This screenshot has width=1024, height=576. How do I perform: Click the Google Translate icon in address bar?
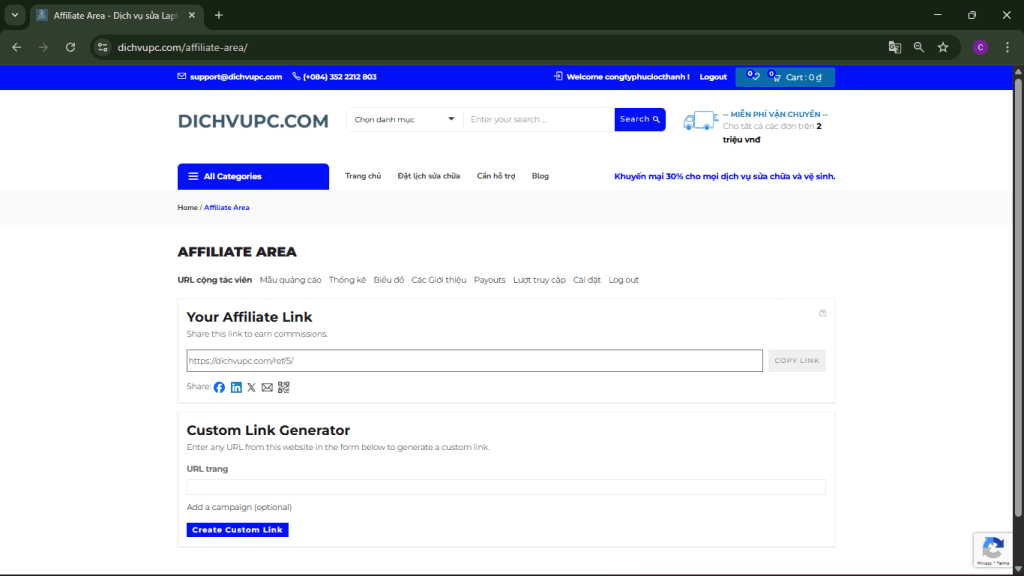tap(895, 47)
